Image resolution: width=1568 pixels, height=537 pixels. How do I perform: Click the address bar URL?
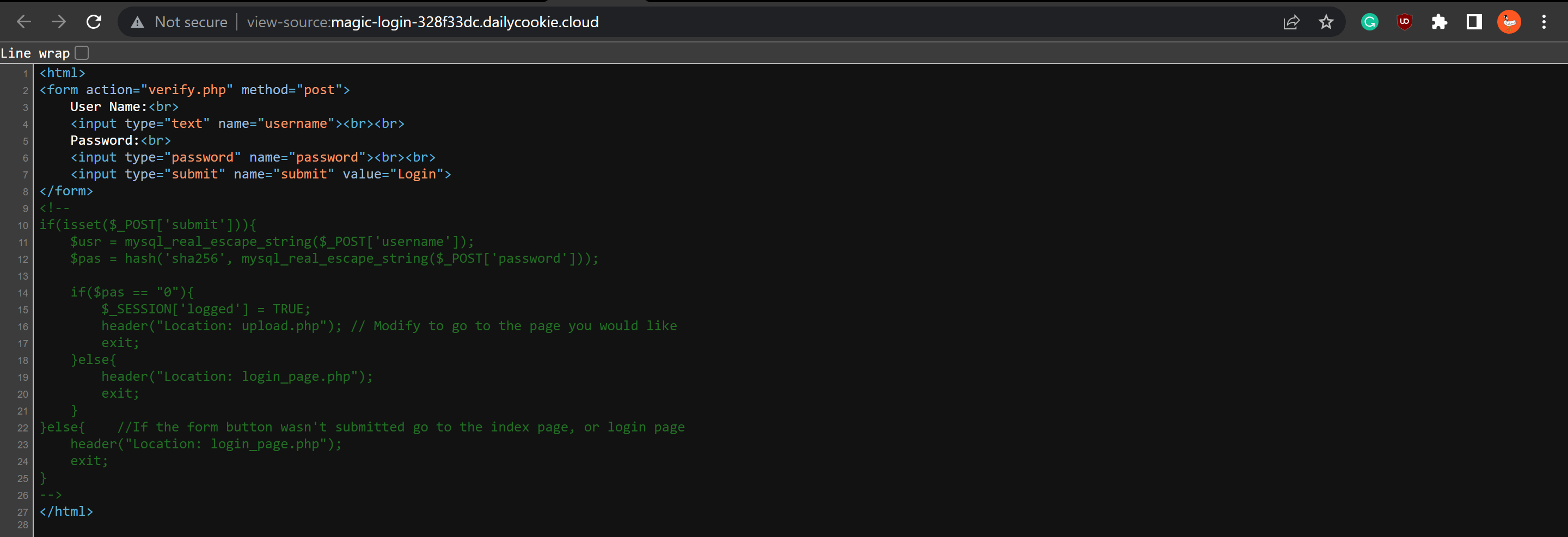422,22
